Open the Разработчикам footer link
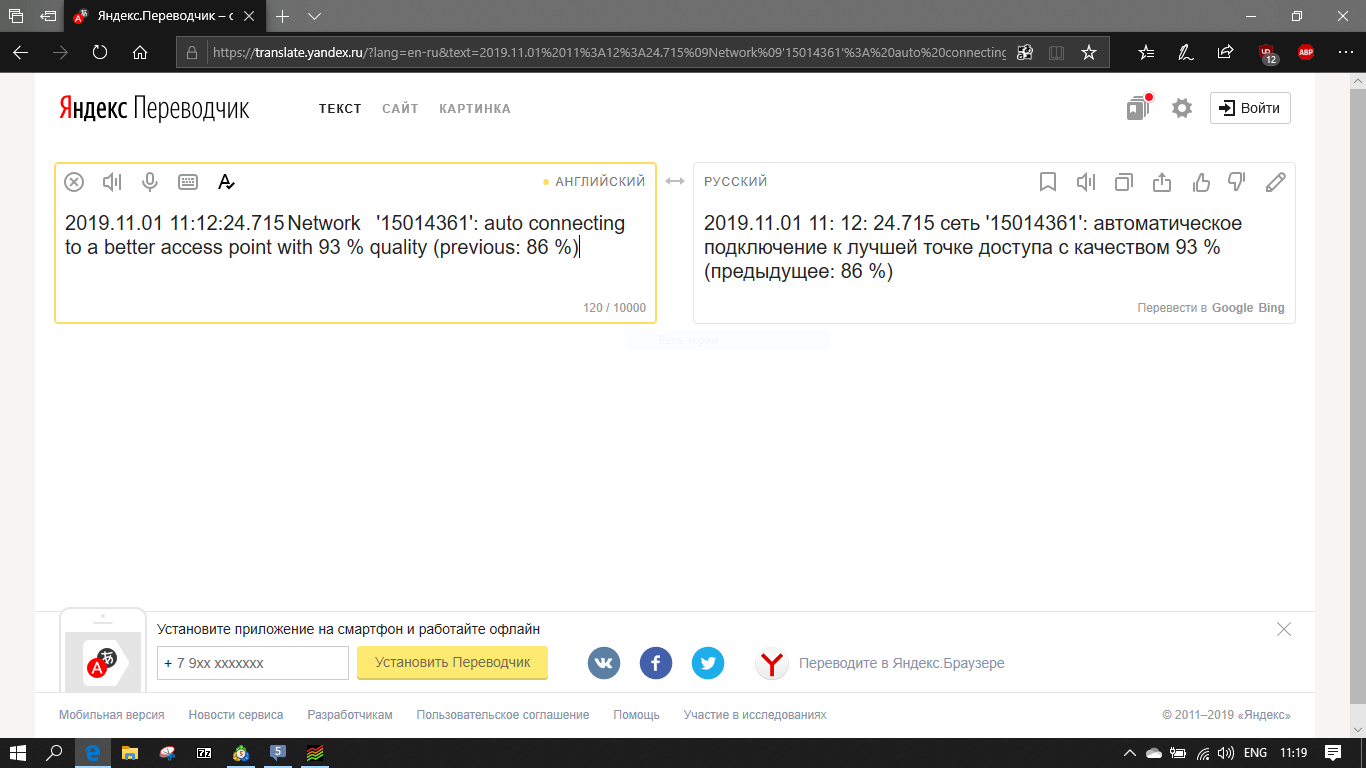The width and height of the screenshot is (1366, 768). (350, 715)
